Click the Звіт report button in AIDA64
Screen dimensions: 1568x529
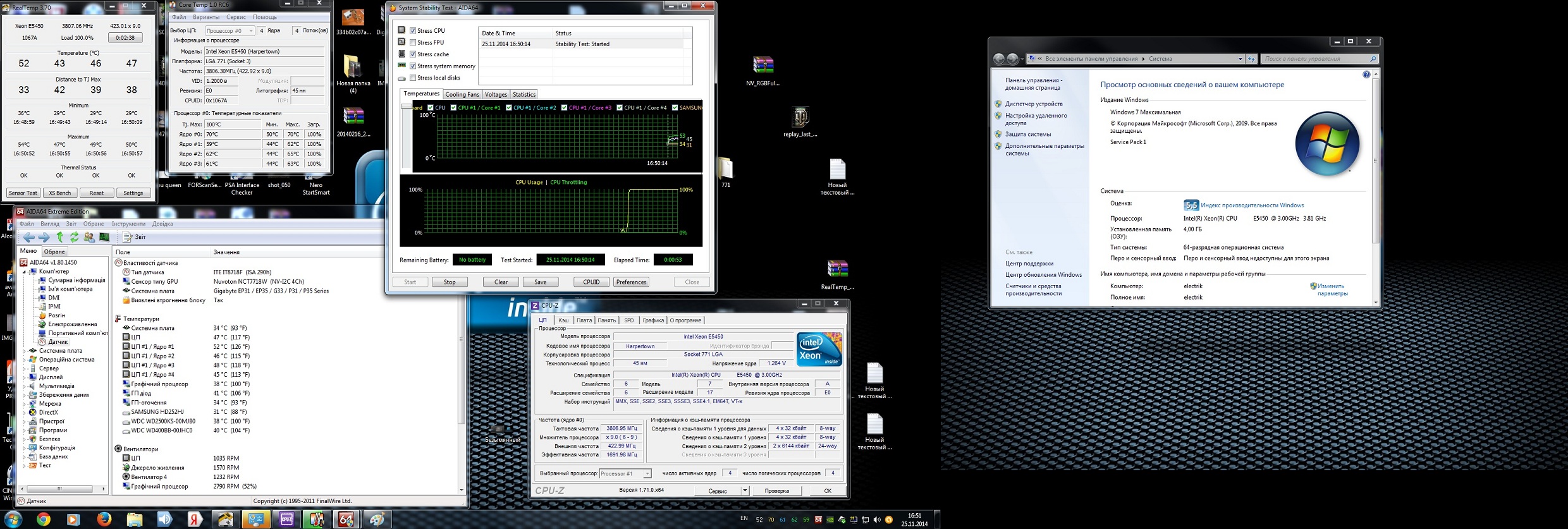point(134,237)
